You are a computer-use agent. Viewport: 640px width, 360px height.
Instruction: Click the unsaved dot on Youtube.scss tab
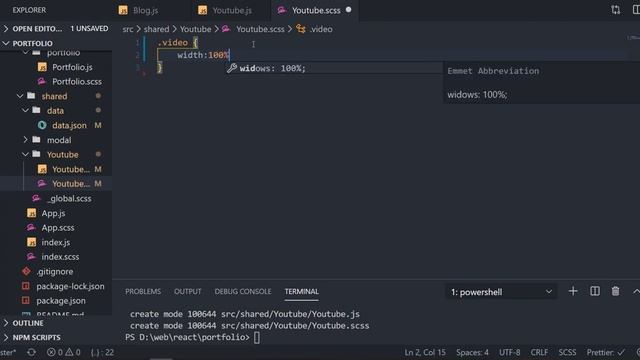(x=349, y=9)
